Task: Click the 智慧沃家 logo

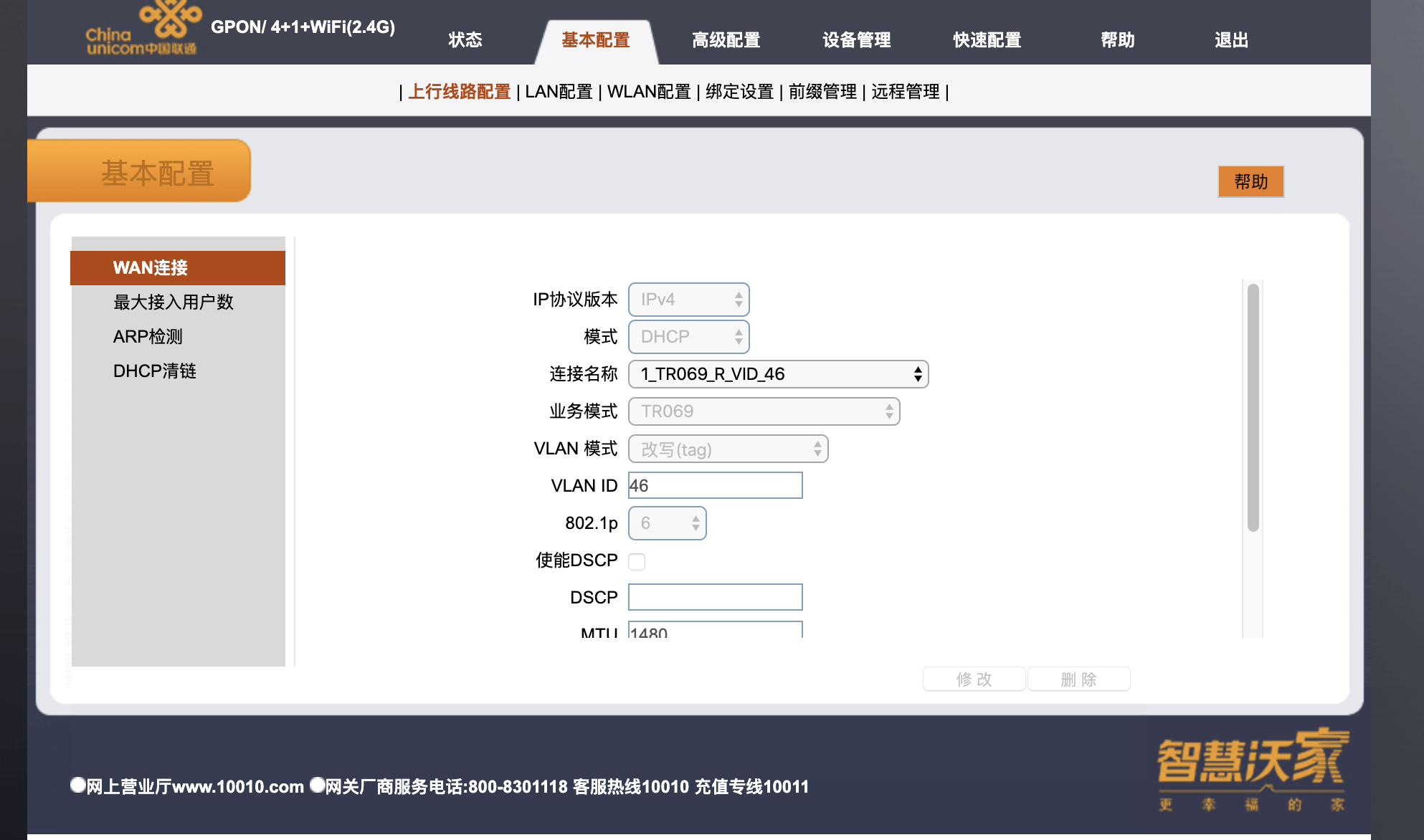Action: (x=1253, y=770)
